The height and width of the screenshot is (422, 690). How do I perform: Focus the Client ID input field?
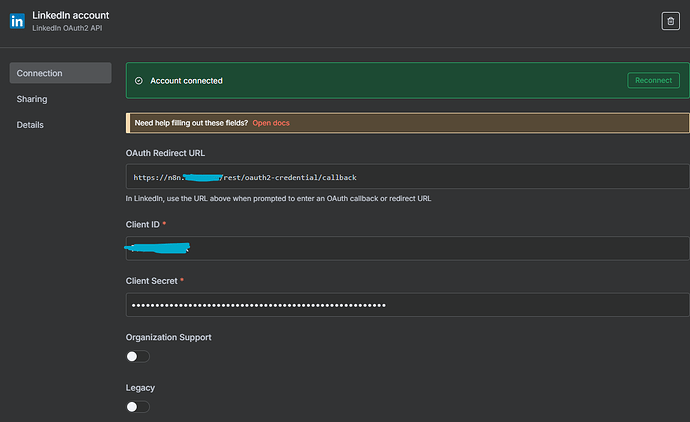tap(407, 249)
